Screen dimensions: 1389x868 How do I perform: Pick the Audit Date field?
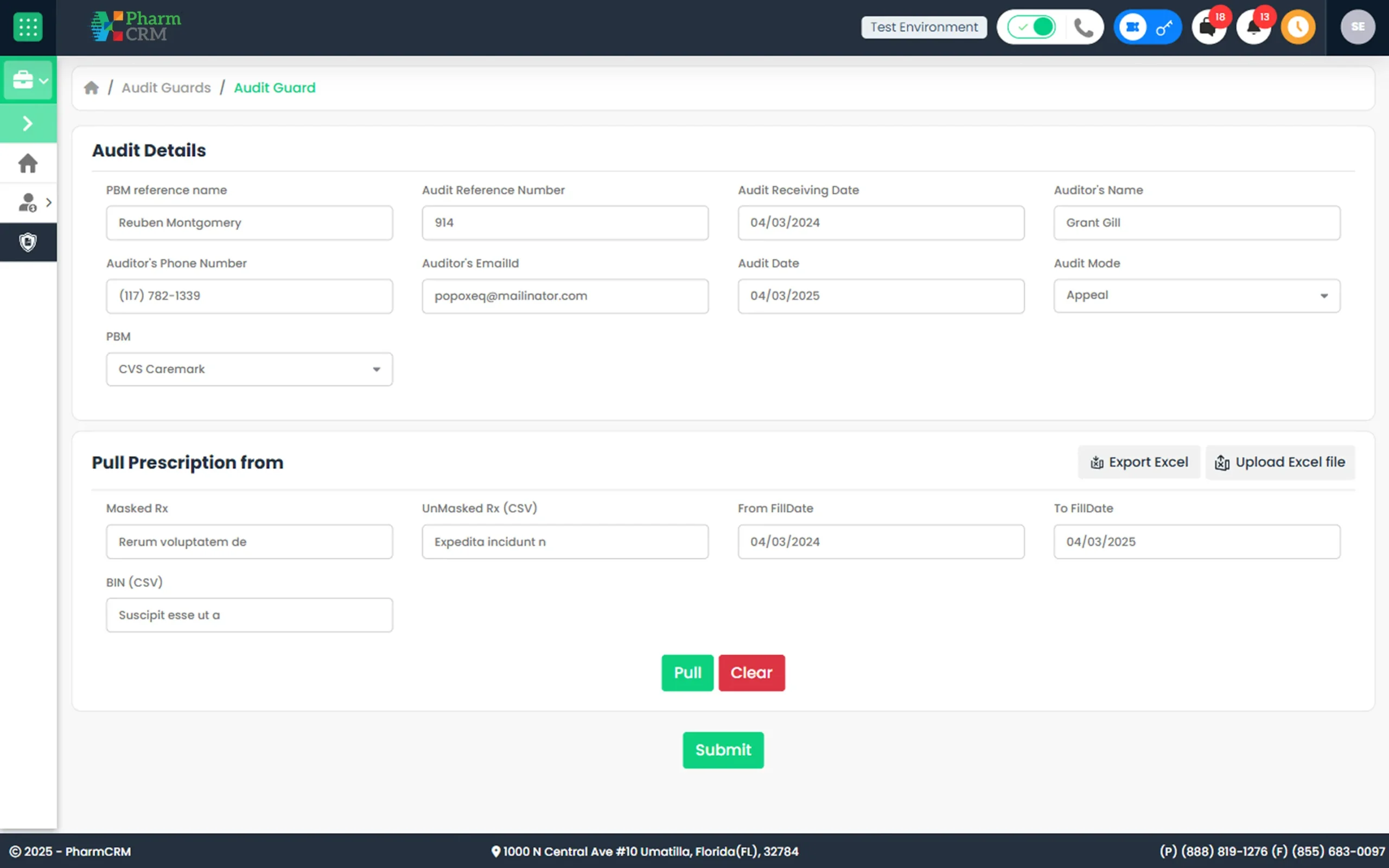[x=881, y=296]
